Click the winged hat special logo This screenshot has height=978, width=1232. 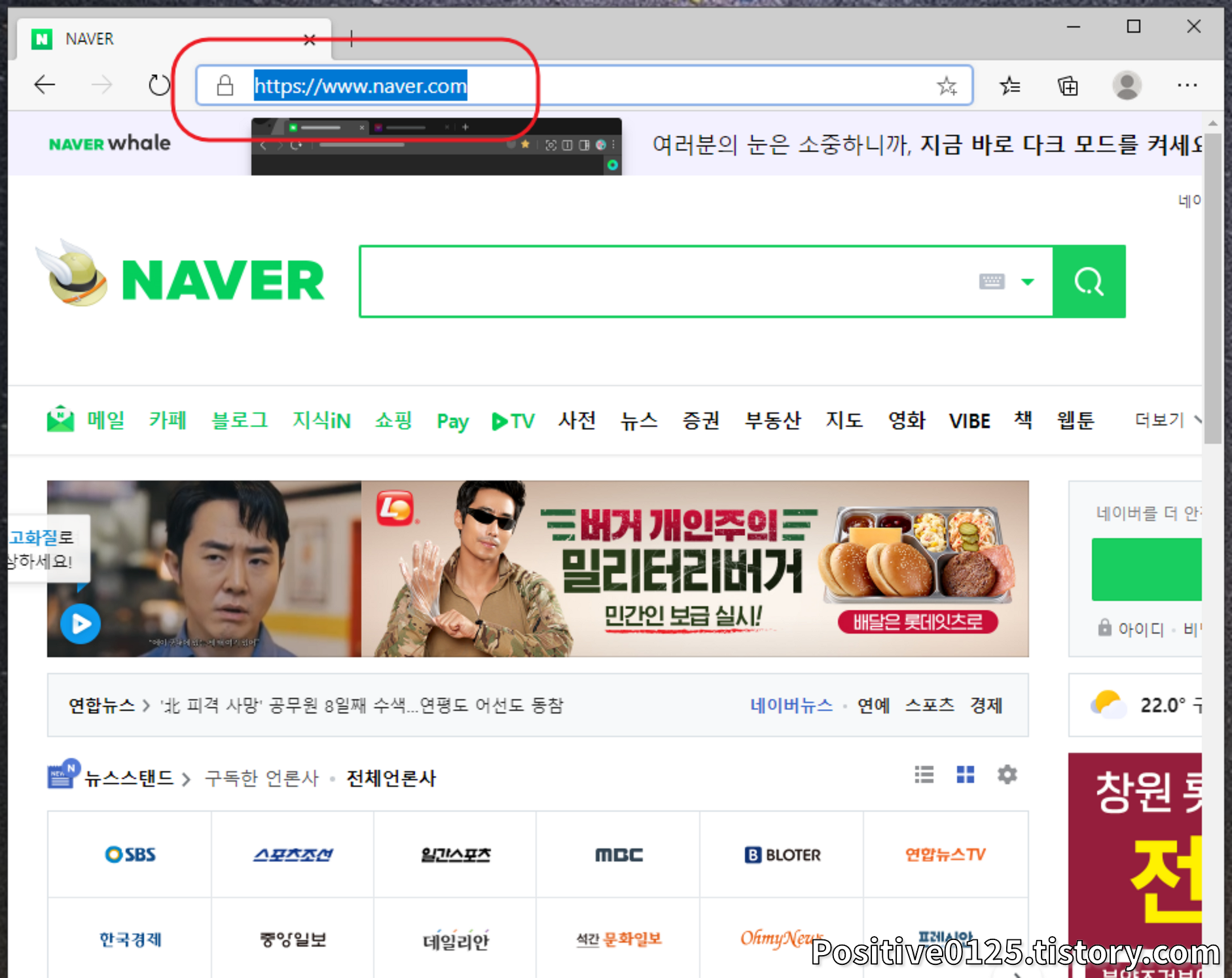coord(71,274)
